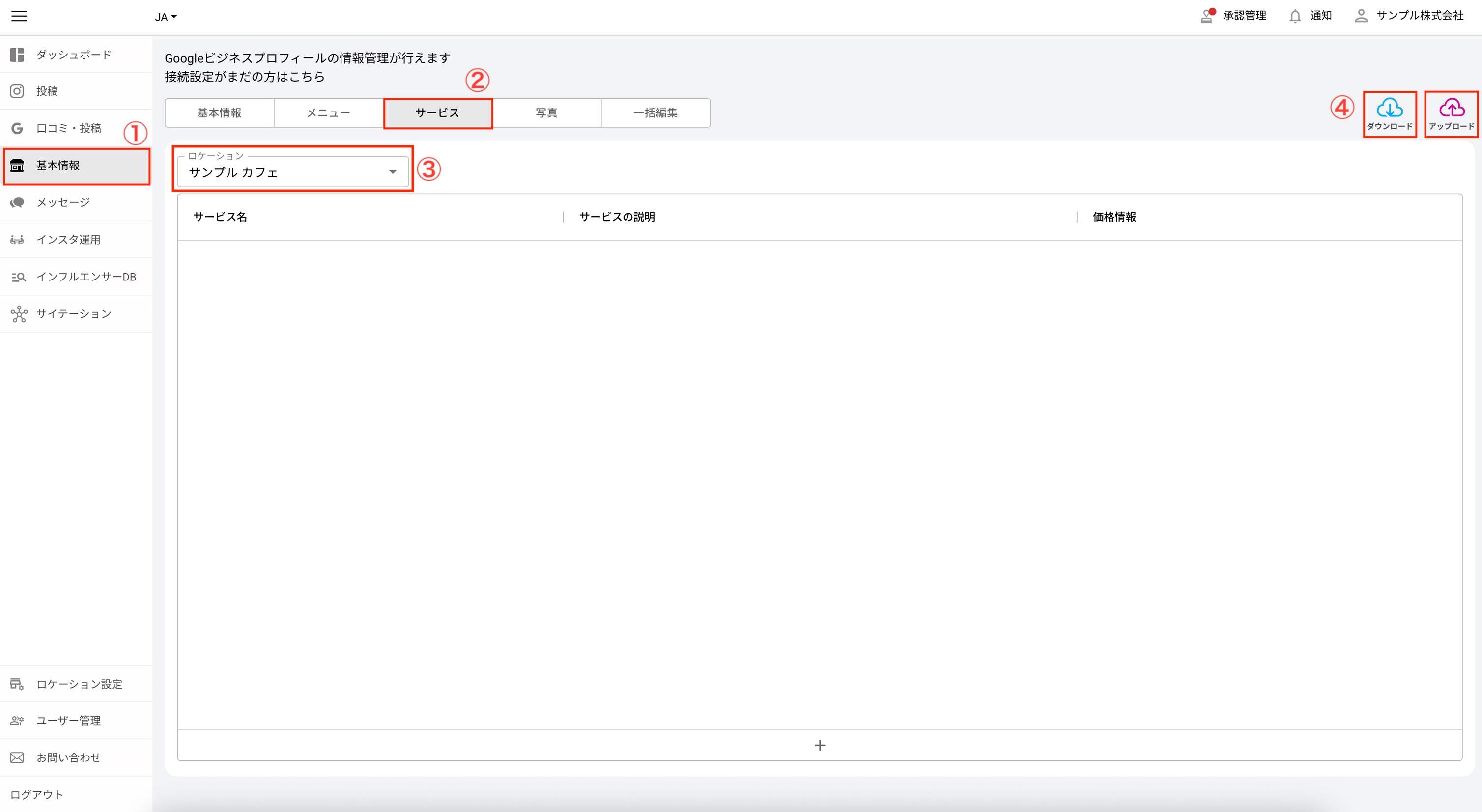Click the plus button to add service
The height and width of the screenshot is (812, 1482).
click(820, 745)
